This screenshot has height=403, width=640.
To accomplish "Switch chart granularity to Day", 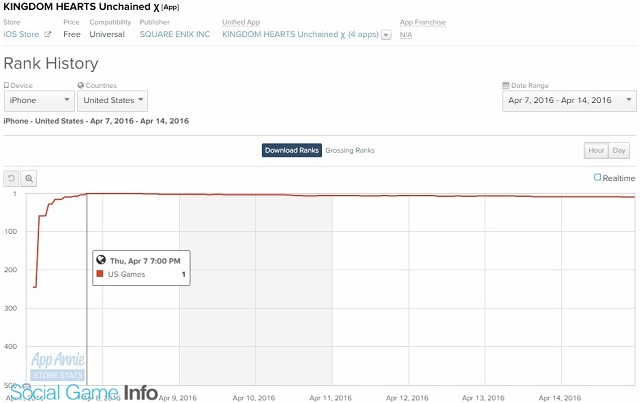I will [619, 150].
